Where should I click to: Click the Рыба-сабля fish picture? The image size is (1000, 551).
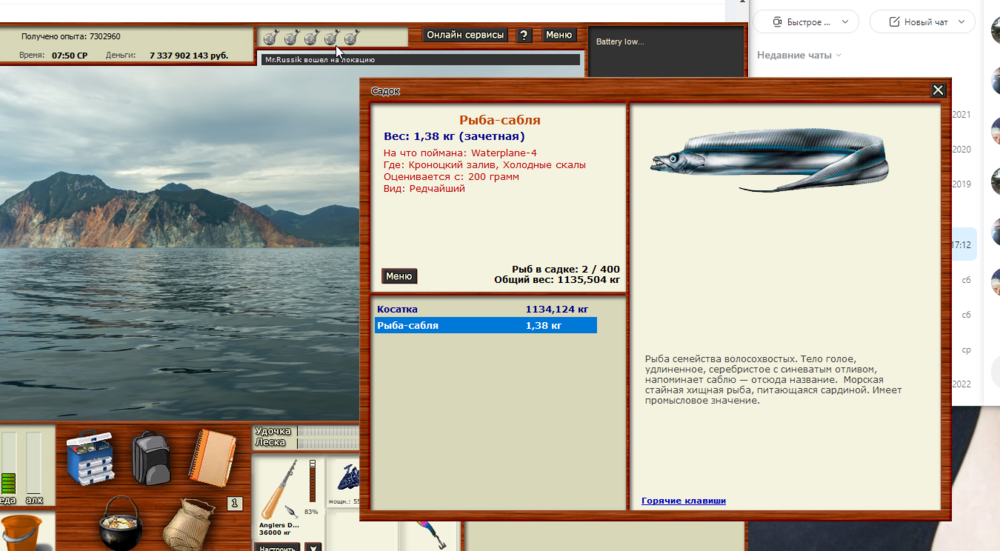click(769, 159)
